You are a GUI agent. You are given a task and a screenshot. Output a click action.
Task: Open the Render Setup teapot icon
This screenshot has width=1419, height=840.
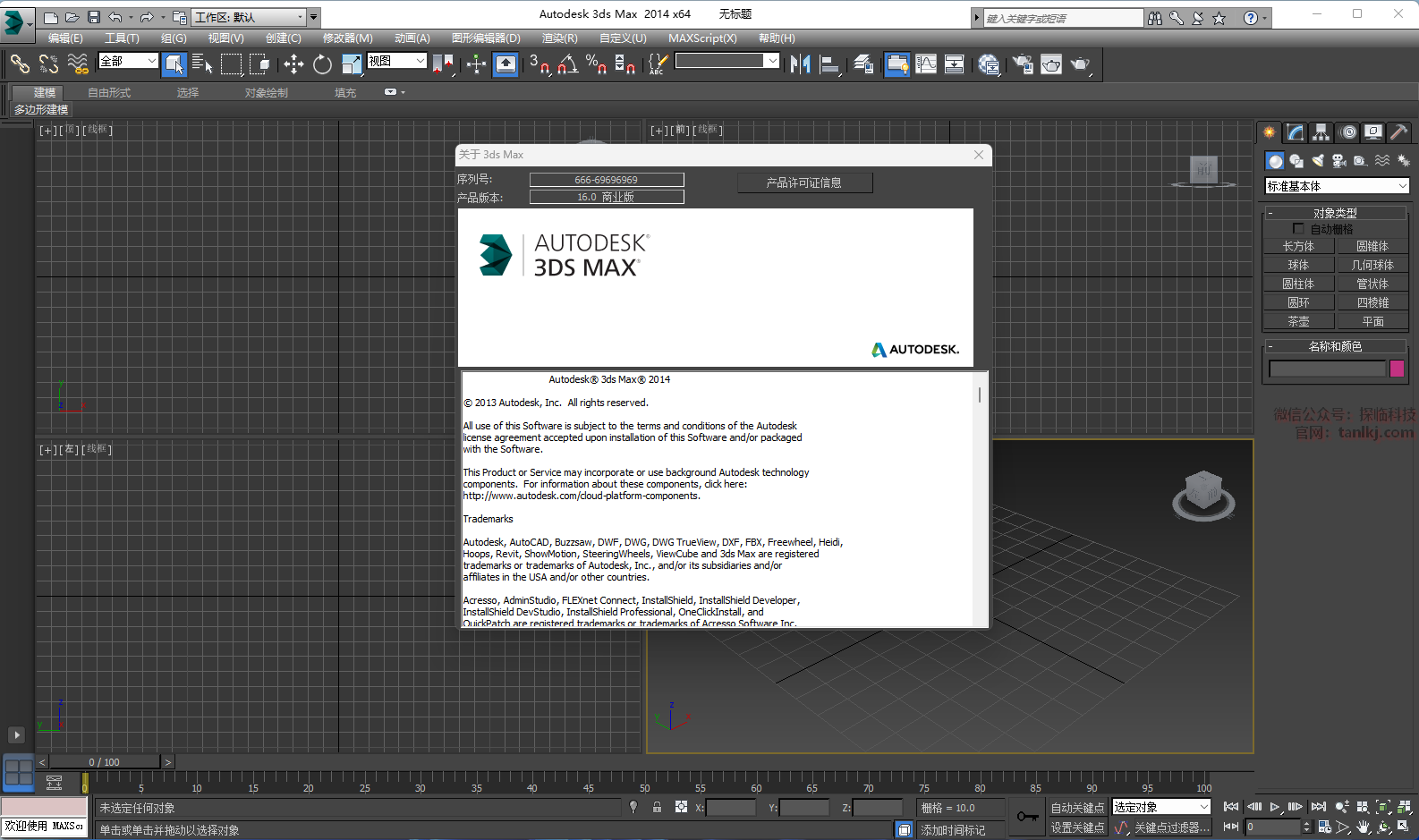(1023, 64)
